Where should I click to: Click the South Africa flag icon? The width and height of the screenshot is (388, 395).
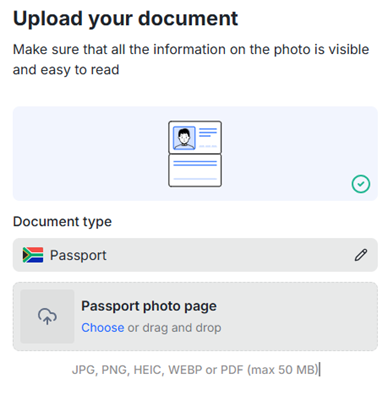pyautogui.click(x=33, y=255)
